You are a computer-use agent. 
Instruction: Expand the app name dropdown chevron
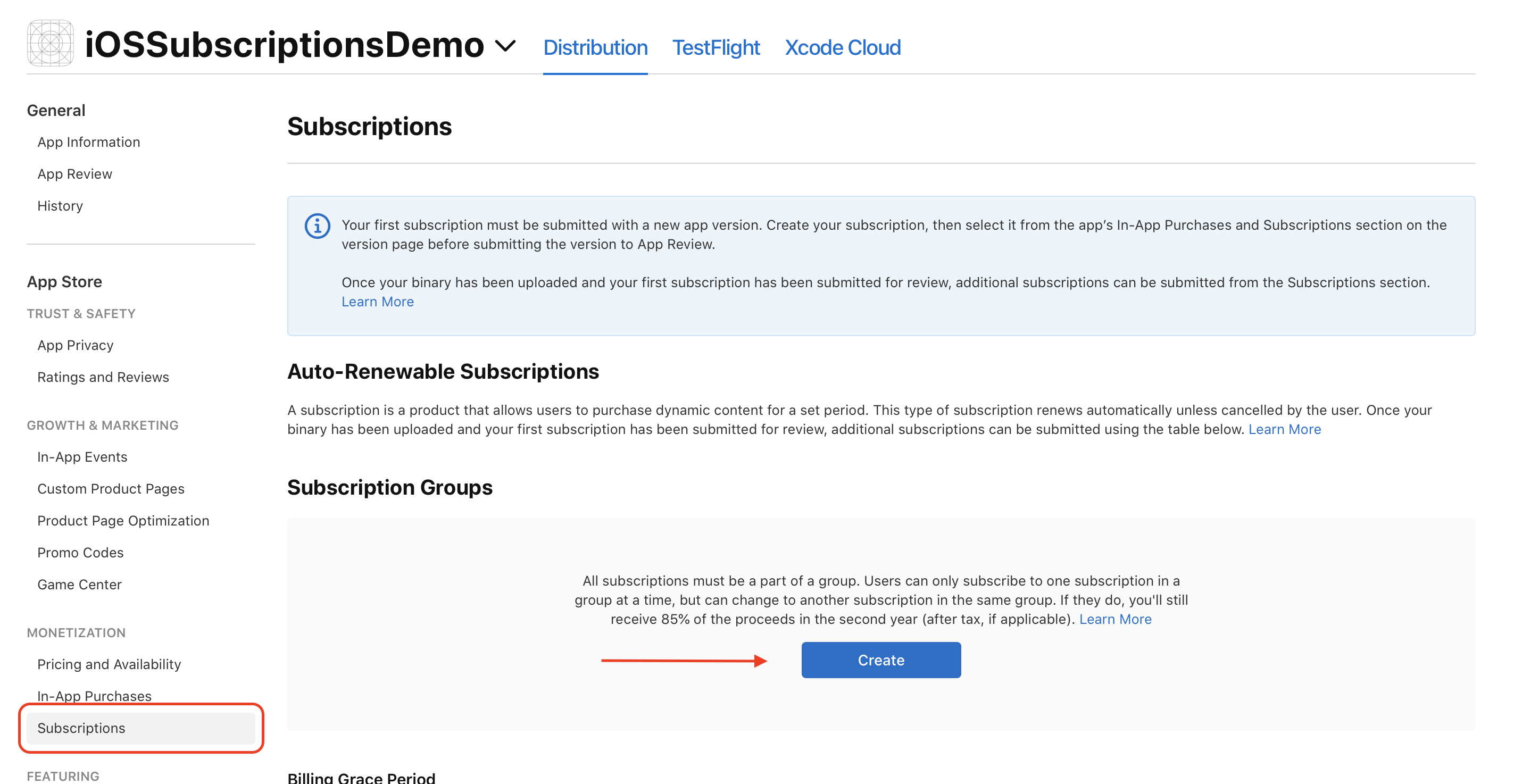505,45
